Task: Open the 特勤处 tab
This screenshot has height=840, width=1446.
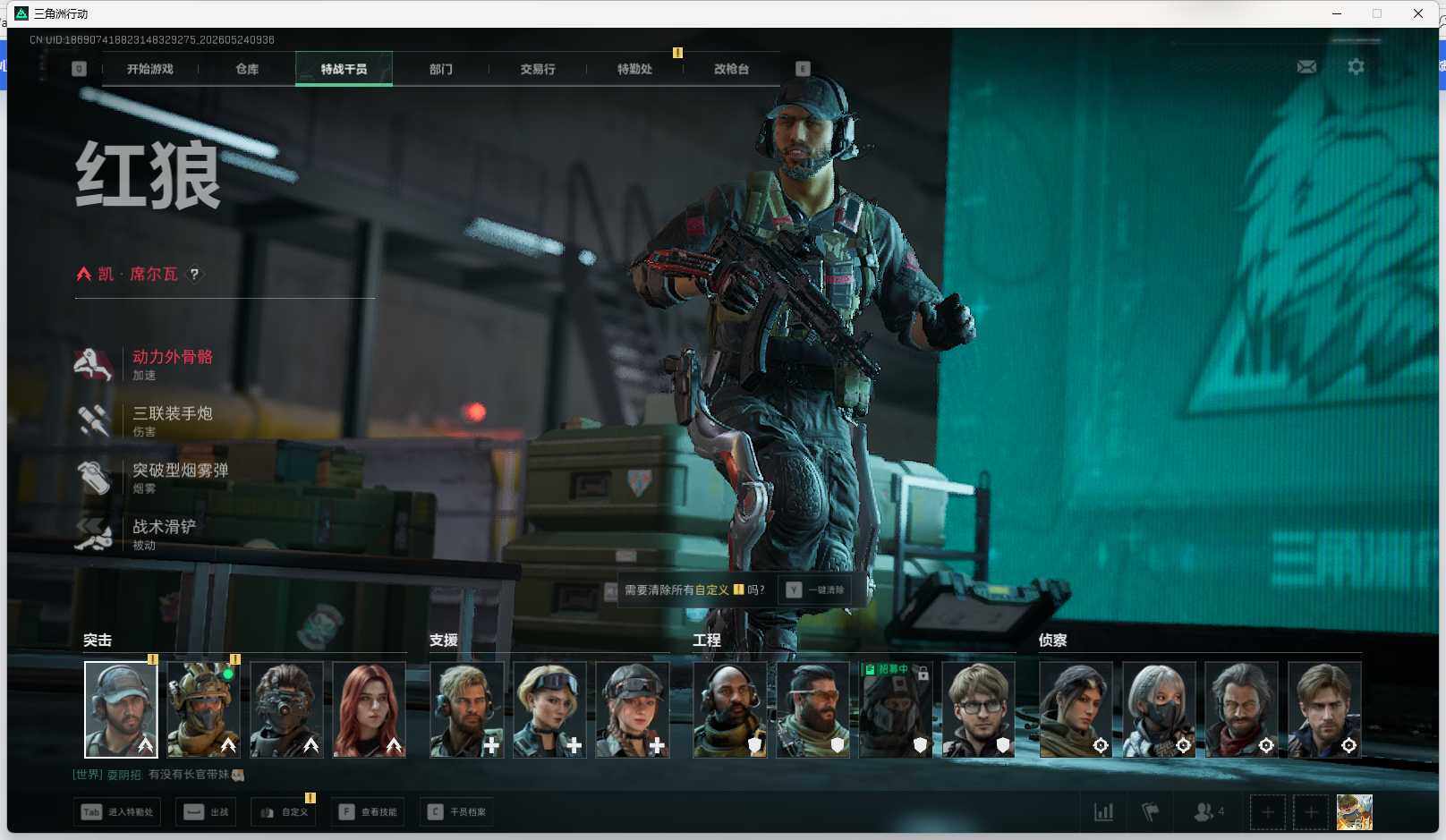Action: 634,69
